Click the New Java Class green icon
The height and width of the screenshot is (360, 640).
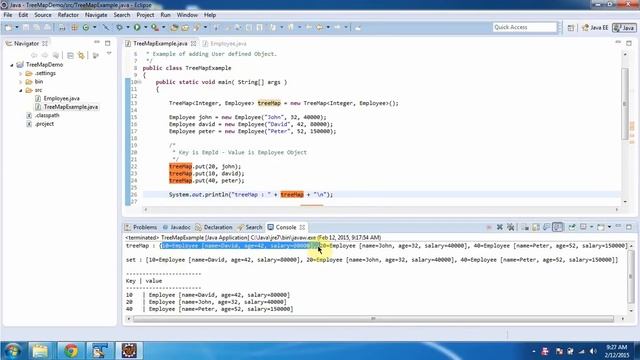click(x=86, y=27)
